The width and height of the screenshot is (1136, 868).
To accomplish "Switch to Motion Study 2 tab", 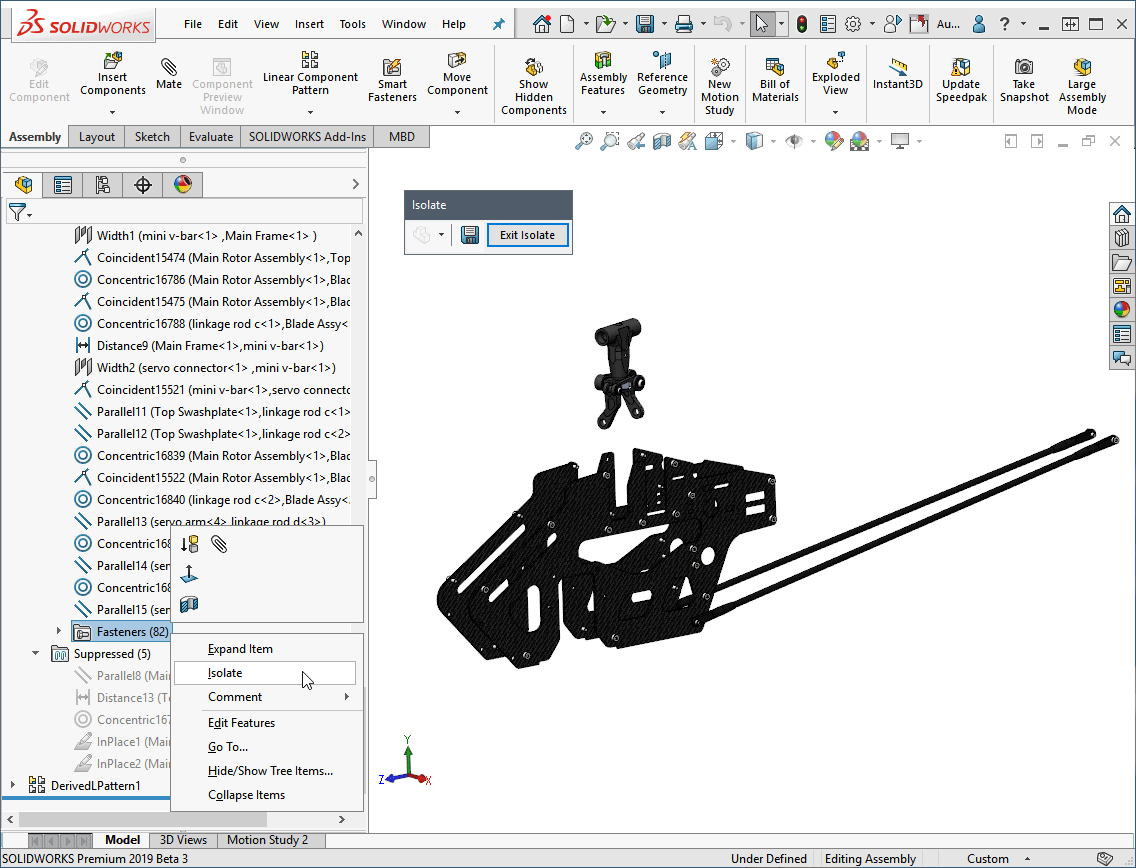I will click(267, 840).
